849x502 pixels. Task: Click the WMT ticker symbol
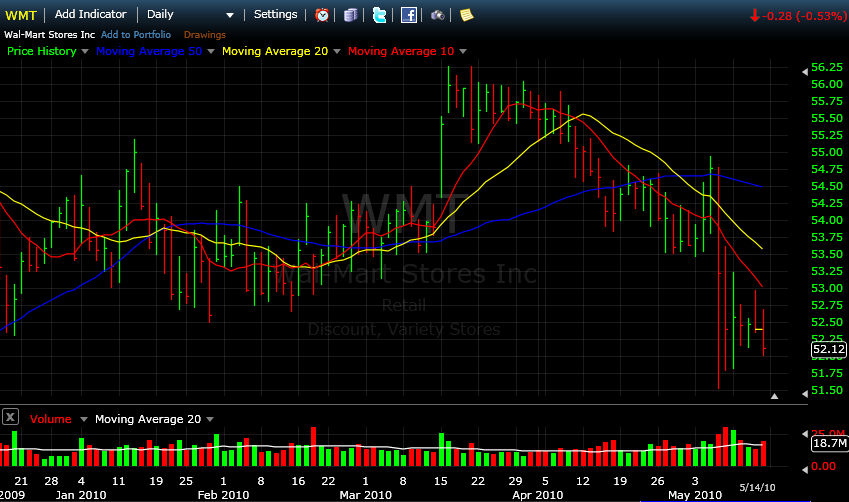tap(21, 15)
